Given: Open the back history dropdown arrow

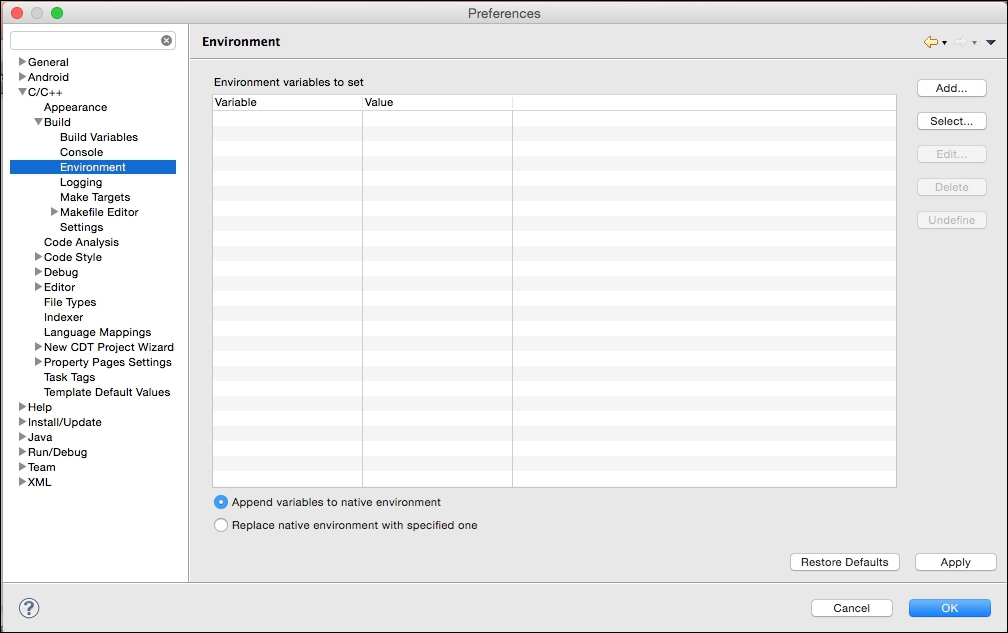Looking at the screenshot, I should click(x=944, y=43).
